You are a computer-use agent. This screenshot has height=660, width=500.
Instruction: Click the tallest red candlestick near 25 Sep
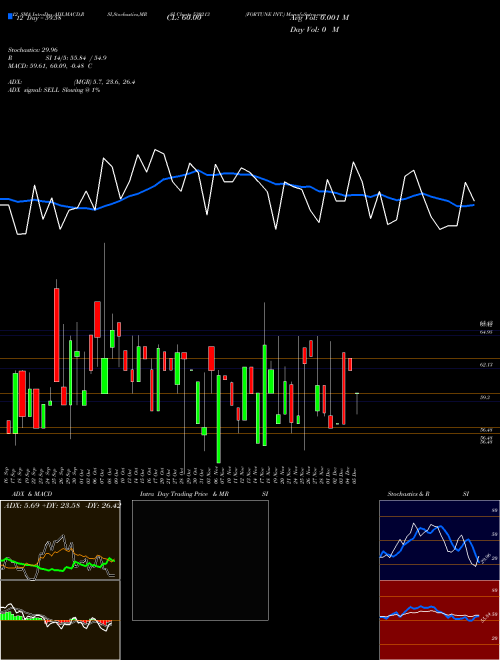[56, 335]
